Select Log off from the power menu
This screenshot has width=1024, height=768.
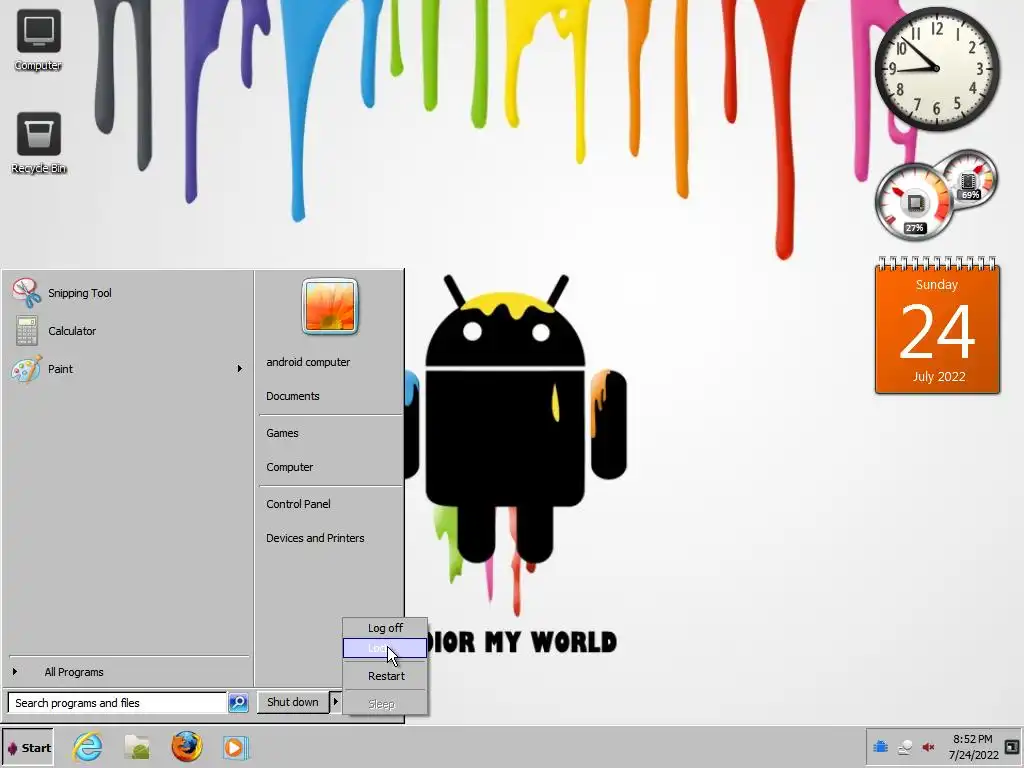point(385,628)
